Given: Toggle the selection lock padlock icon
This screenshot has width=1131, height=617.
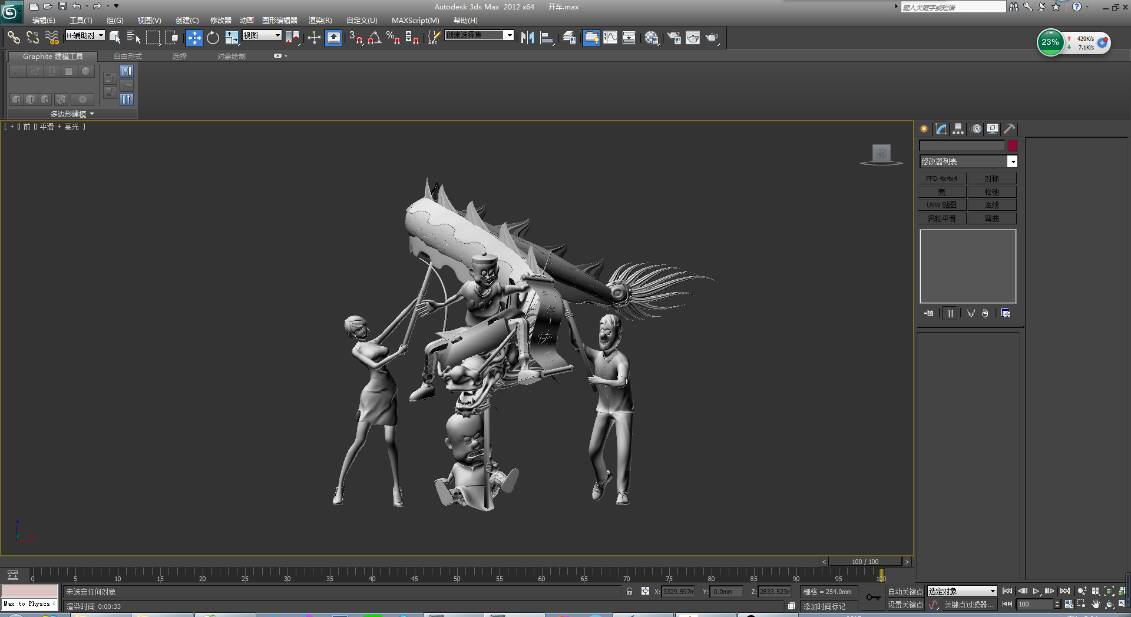Looking at the screenshot, I should click(629, 592).
